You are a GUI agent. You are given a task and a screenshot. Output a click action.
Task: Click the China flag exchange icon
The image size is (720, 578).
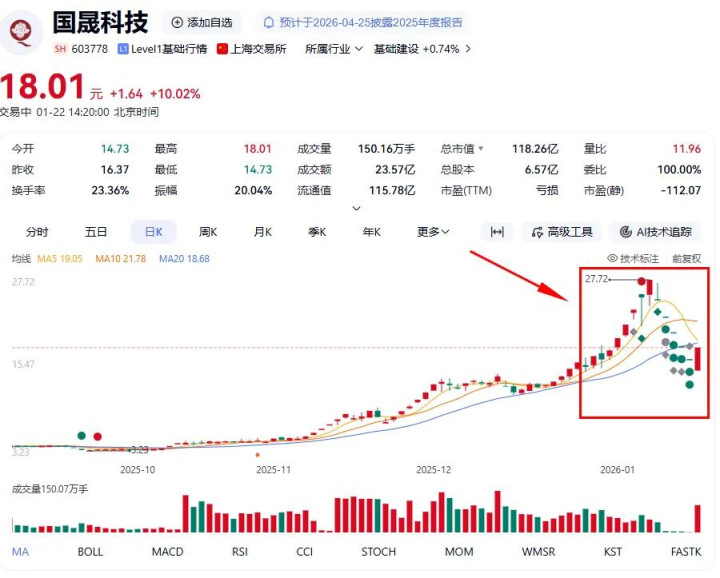tap(222, 49)
